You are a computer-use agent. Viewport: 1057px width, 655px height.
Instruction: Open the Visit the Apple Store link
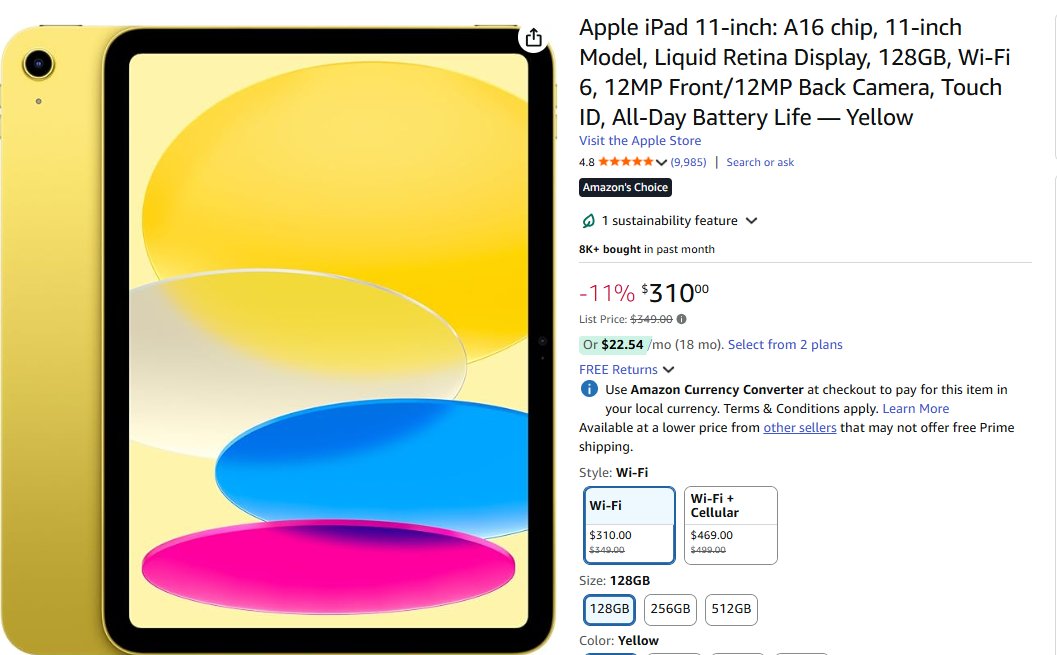pos(640,141)
